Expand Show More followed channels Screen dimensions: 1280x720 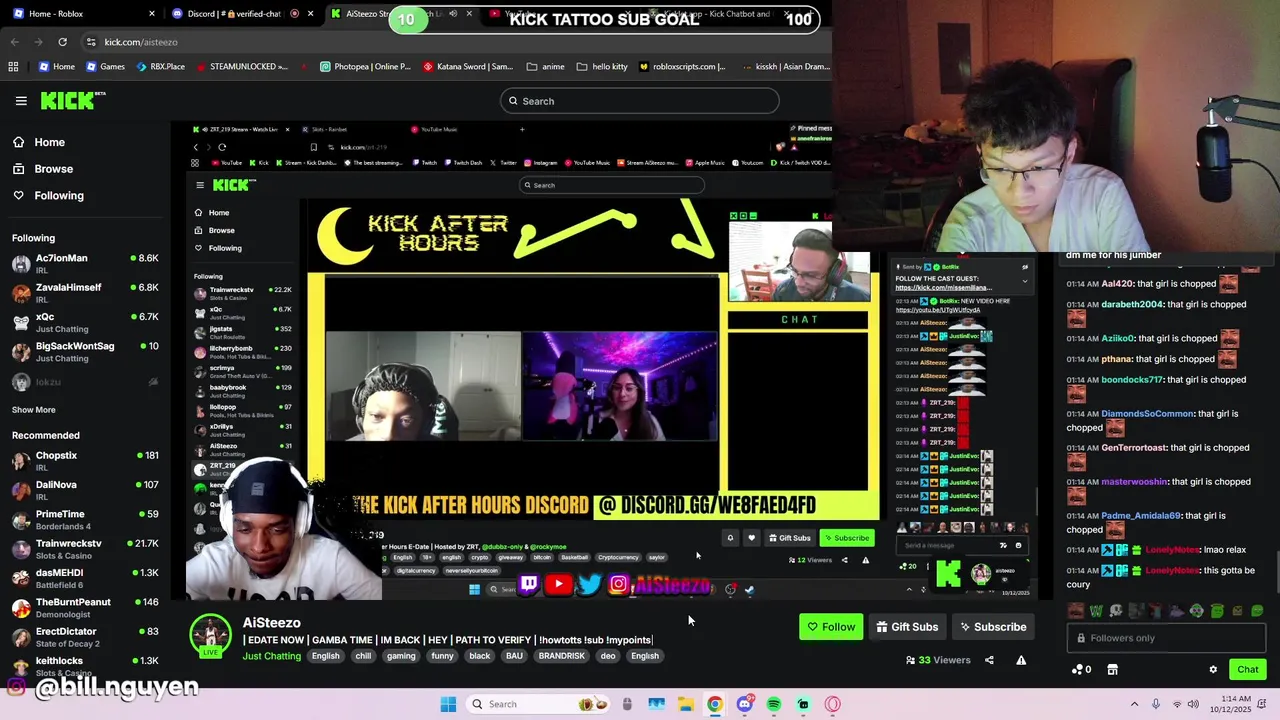(34, 410)
